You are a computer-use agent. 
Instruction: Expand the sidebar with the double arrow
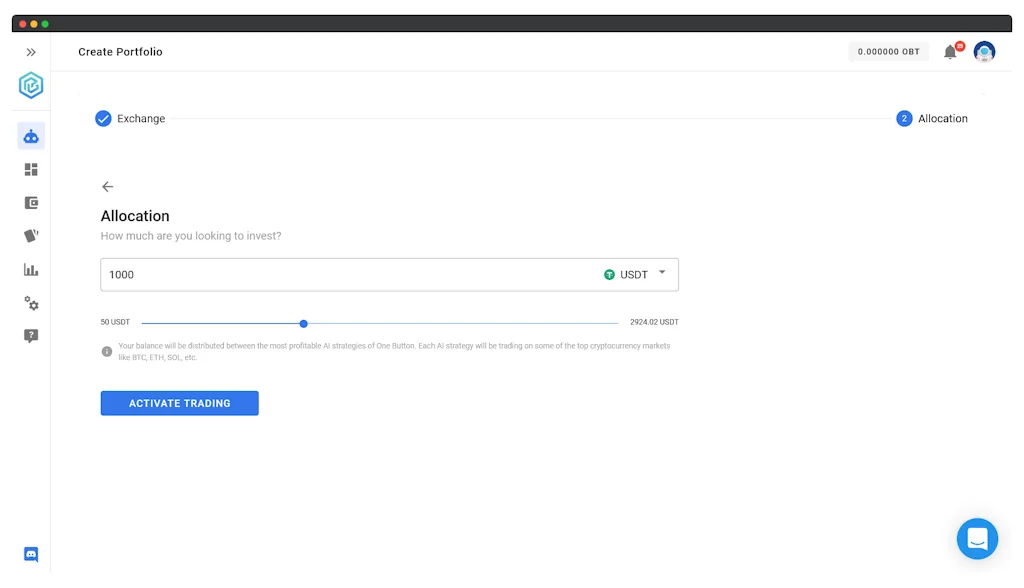[31, 51]
